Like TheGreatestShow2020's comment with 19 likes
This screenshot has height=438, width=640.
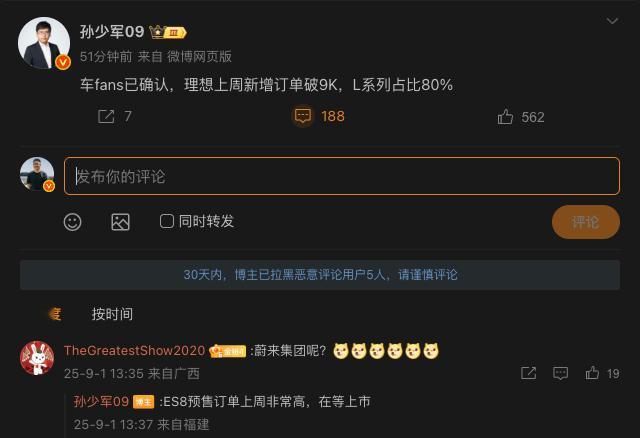(x=592, y=373)
